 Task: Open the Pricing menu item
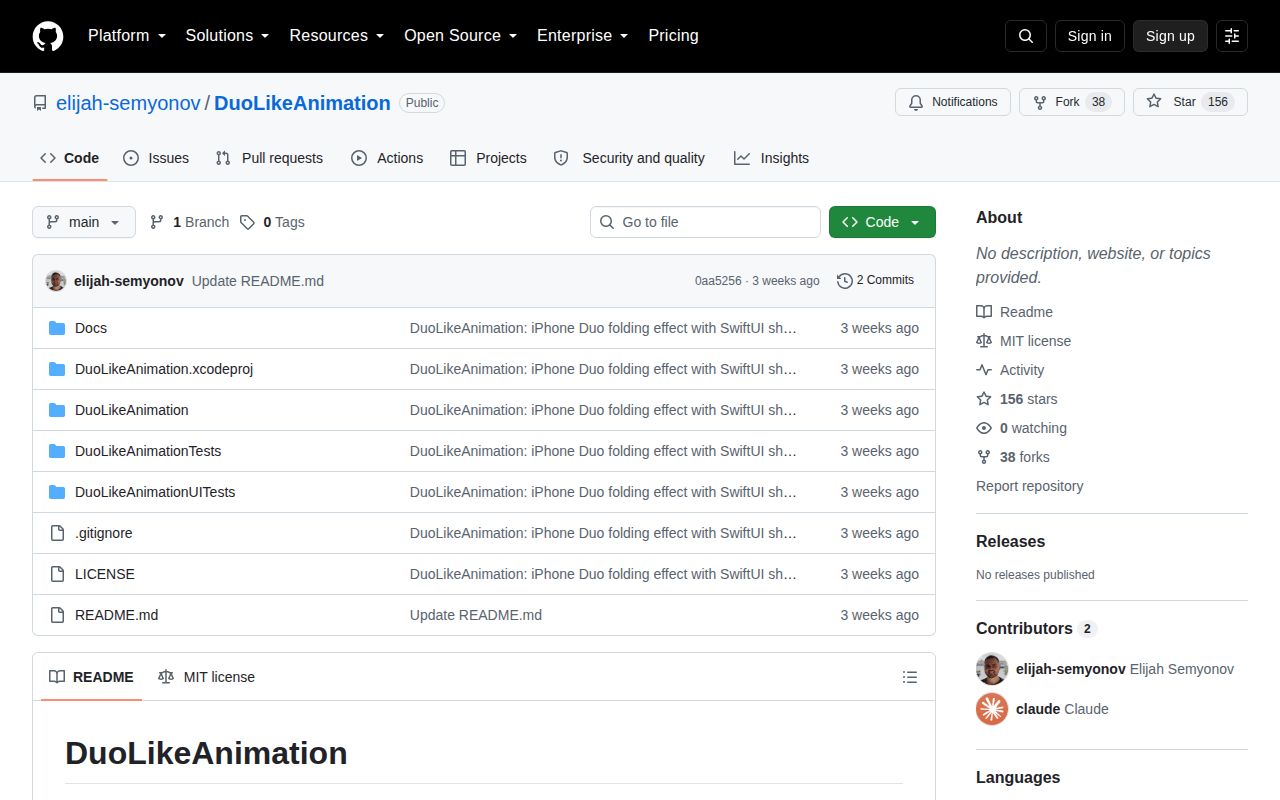tap(673, 36)
